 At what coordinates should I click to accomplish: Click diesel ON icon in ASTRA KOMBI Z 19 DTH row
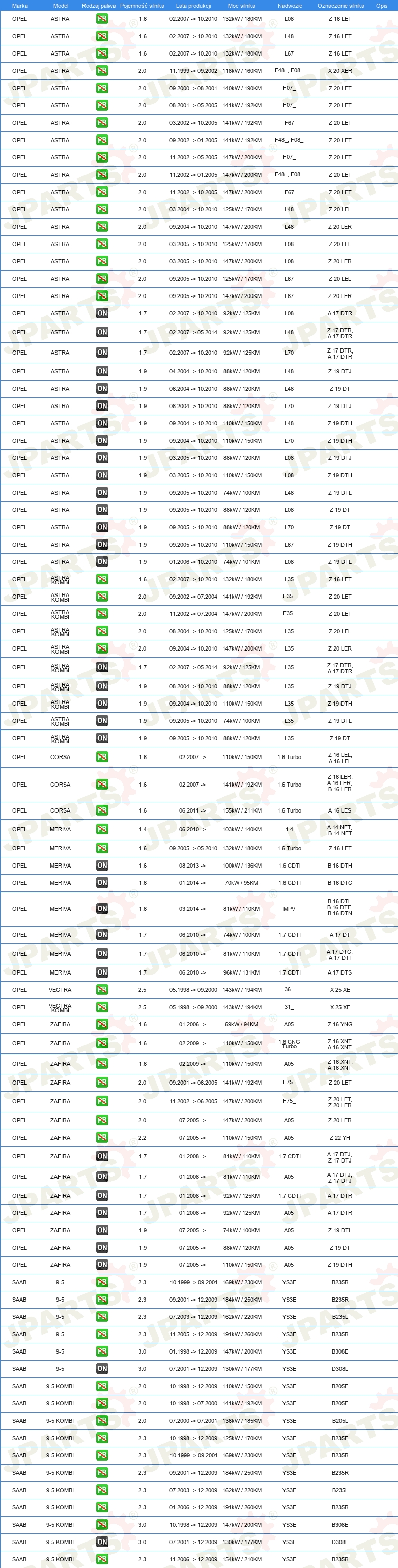click(x=102, y=704)
